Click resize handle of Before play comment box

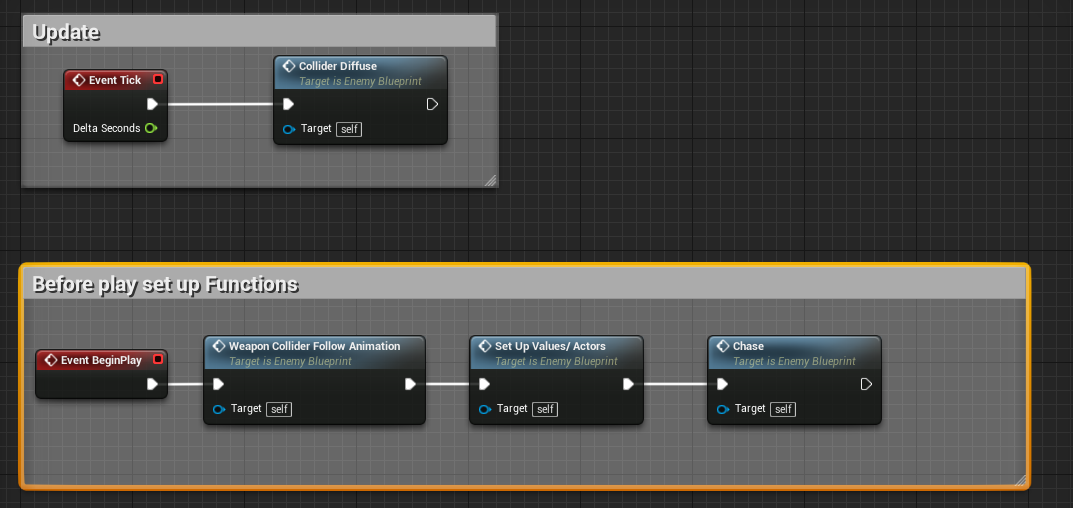(x=1020, y=480)
